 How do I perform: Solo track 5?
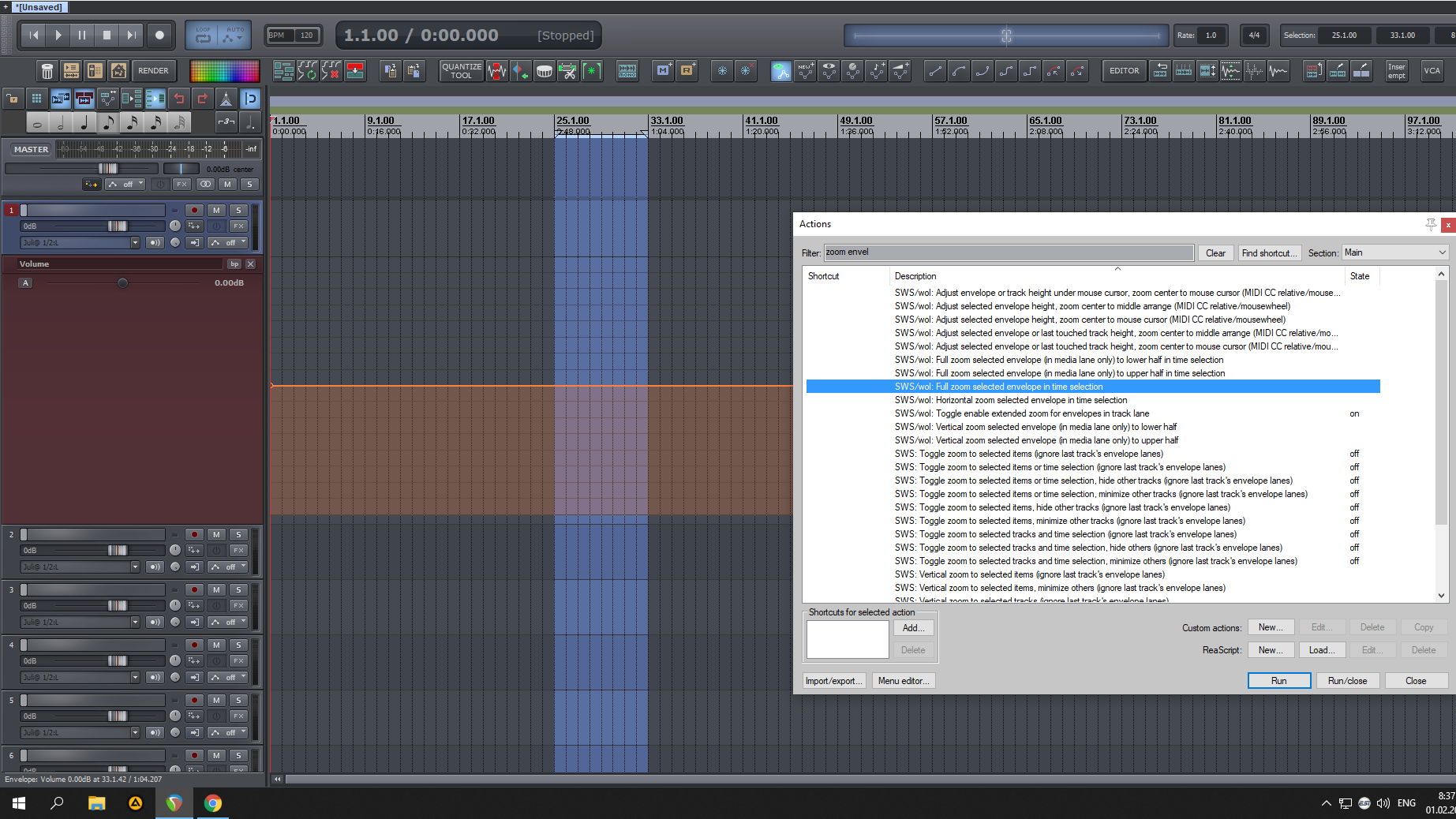click(x=238, y=700)
